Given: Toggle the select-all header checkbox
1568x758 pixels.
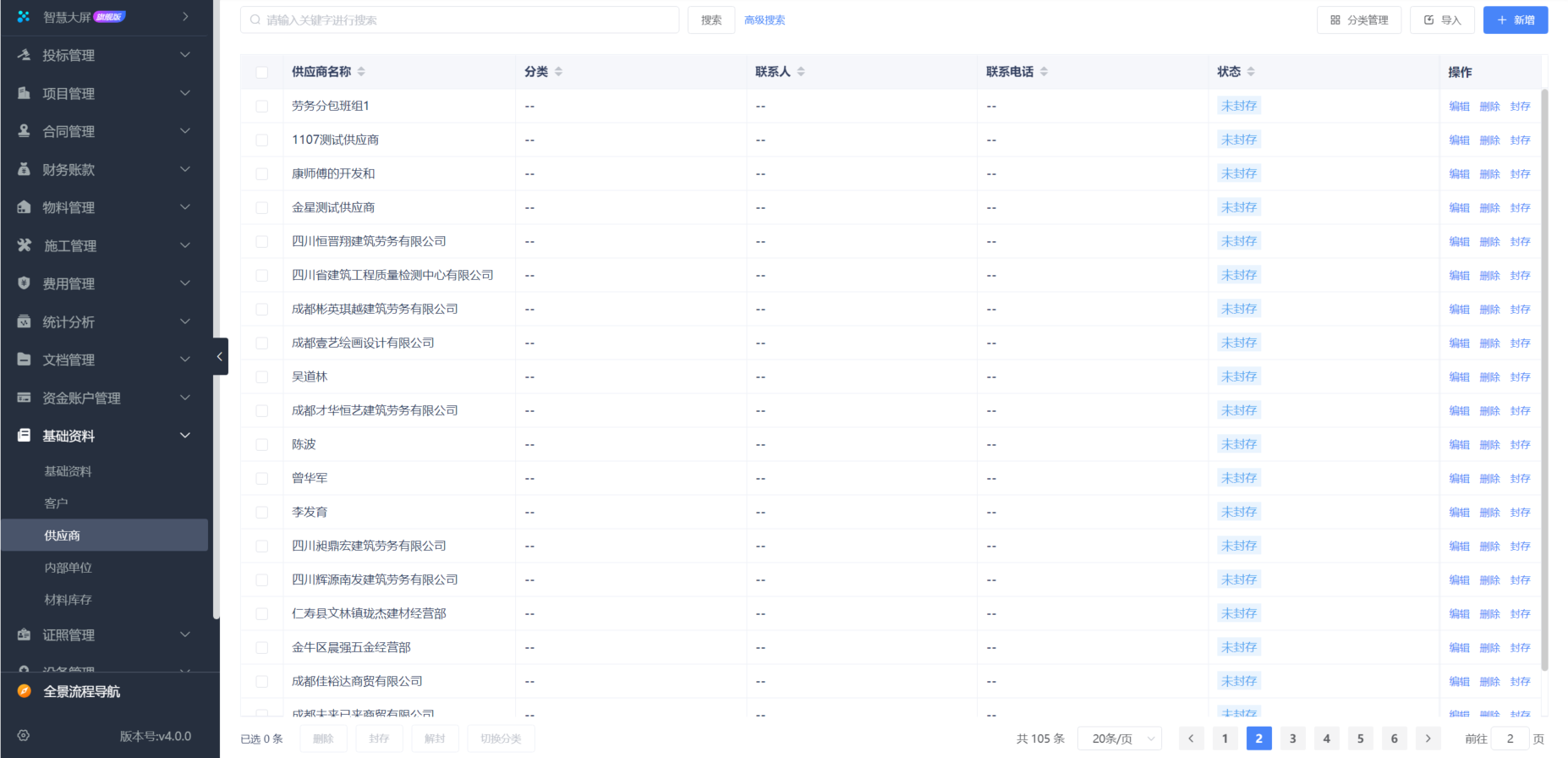Looking at the screenshot, I should [x=262, y=72].
